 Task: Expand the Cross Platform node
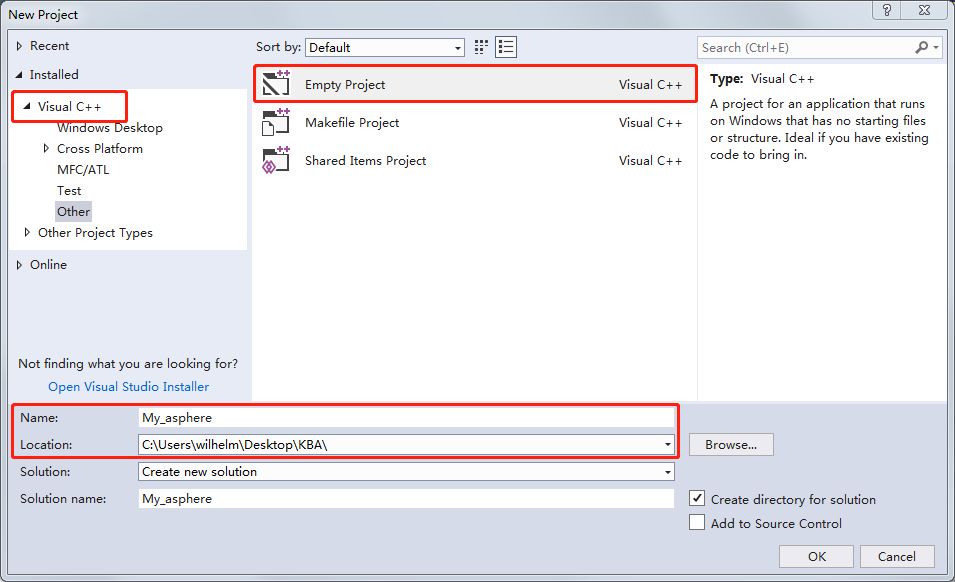46,149
